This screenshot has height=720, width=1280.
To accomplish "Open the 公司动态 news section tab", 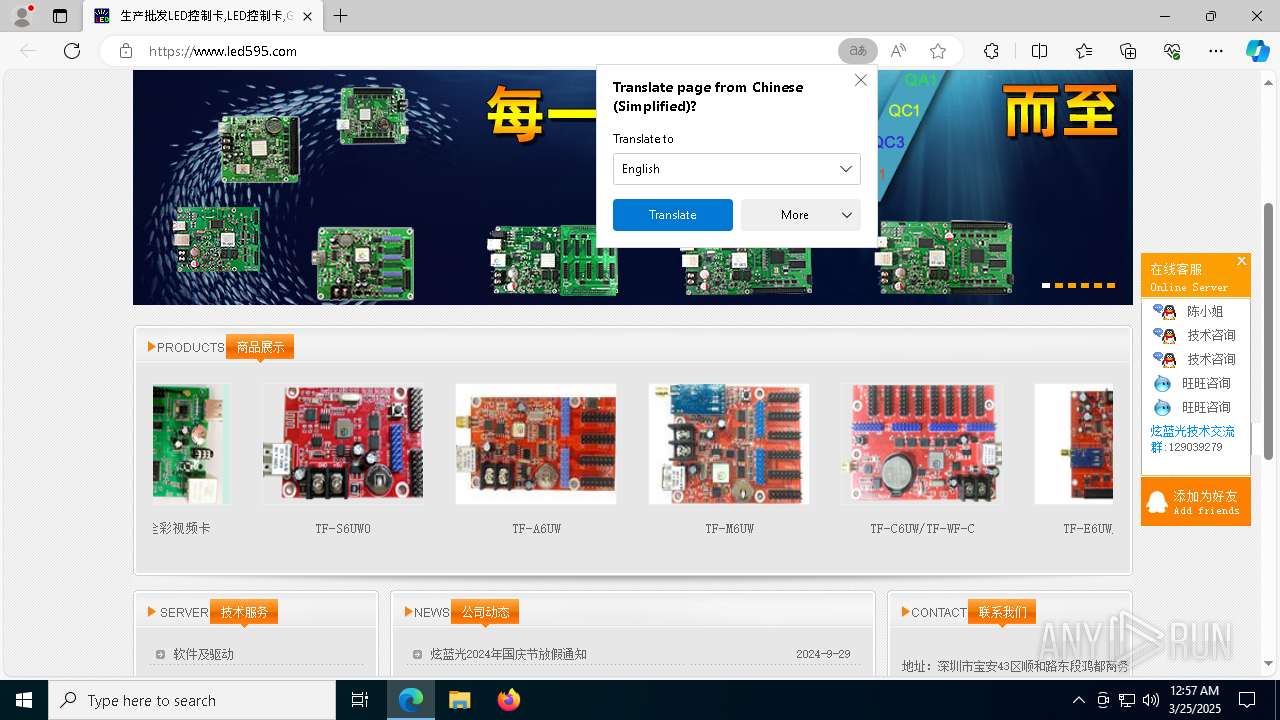I will (485, 612).
